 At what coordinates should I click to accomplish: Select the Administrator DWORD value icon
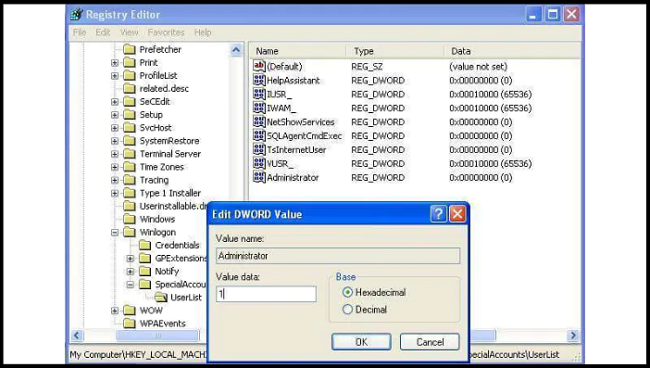(x=260, y=177)
